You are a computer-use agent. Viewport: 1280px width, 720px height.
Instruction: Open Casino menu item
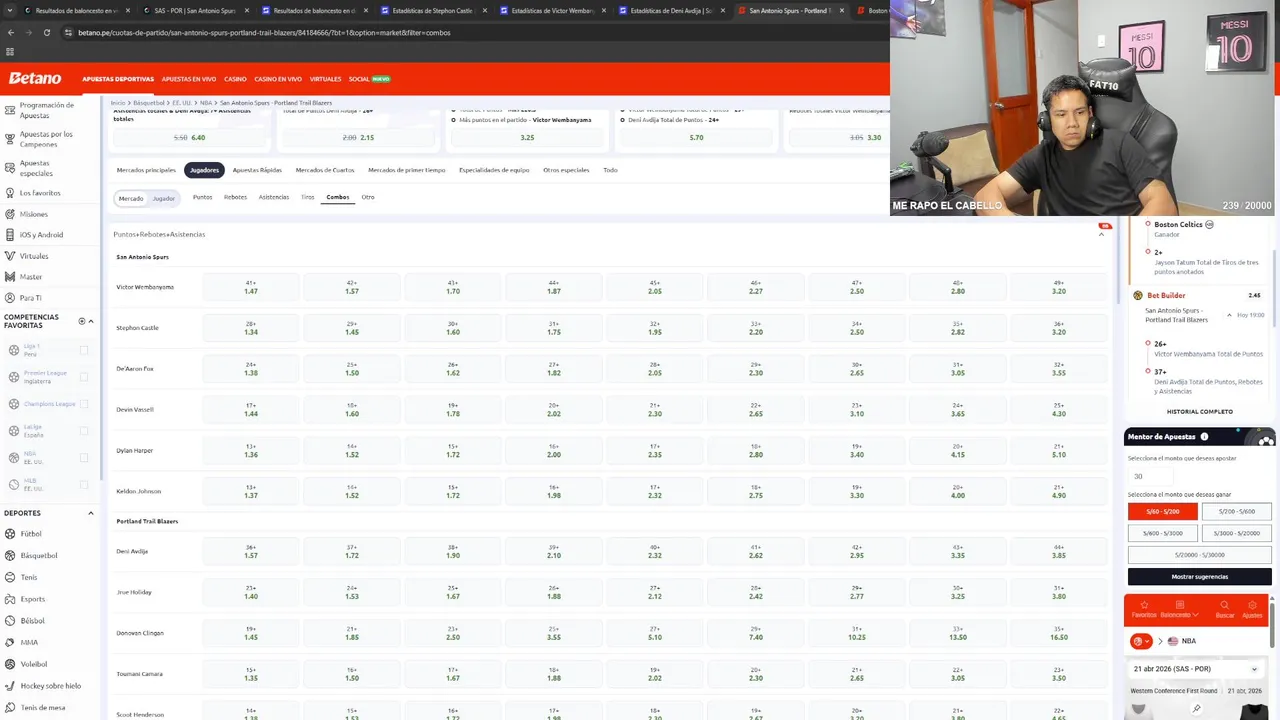pyautogui.click(x=235, y=79)
